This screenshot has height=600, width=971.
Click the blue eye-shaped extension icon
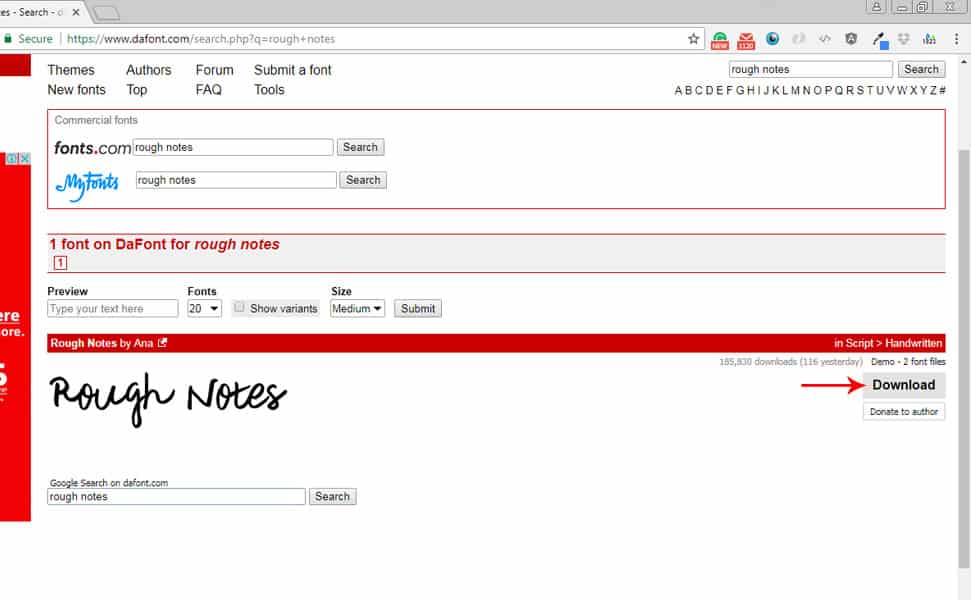[772, 39]
